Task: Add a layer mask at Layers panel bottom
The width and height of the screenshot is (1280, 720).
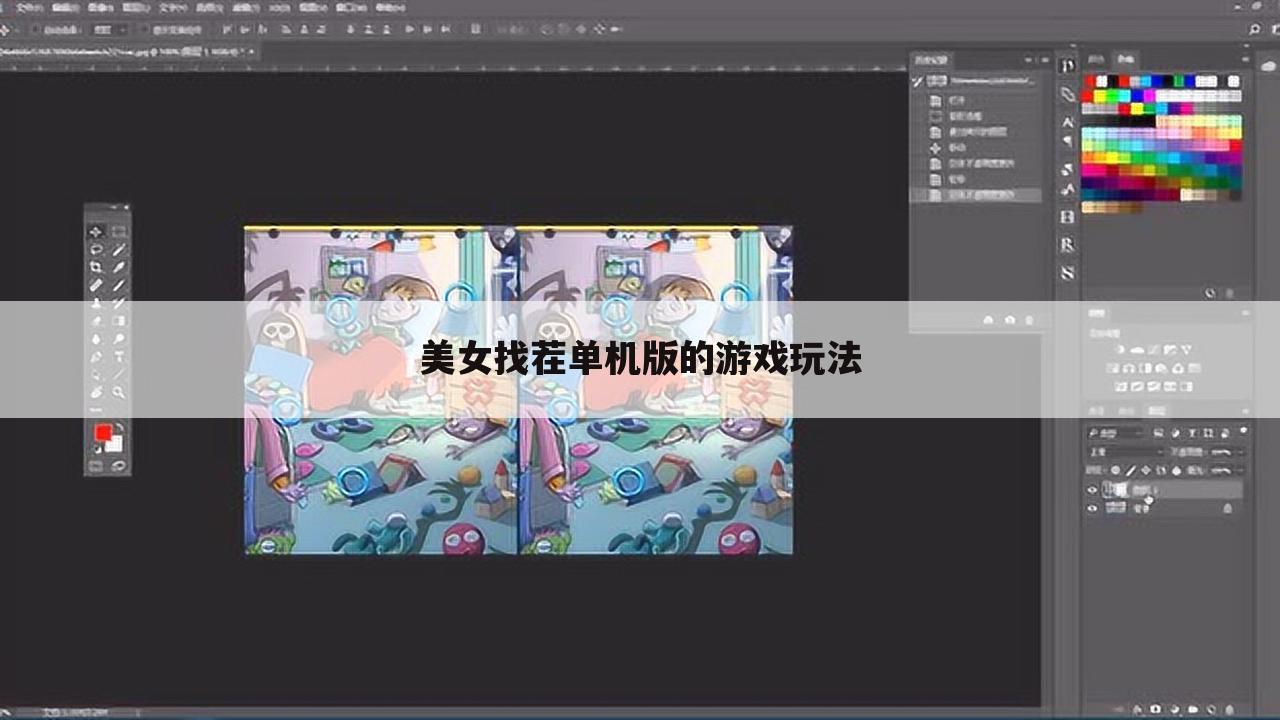Action: tap(1156, 709)
